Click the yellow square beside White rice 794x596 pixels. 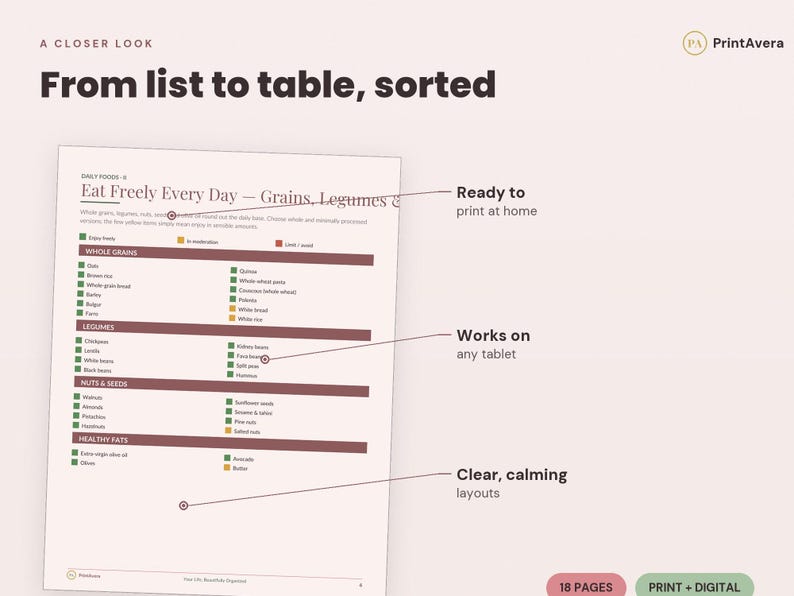point(232,318)
